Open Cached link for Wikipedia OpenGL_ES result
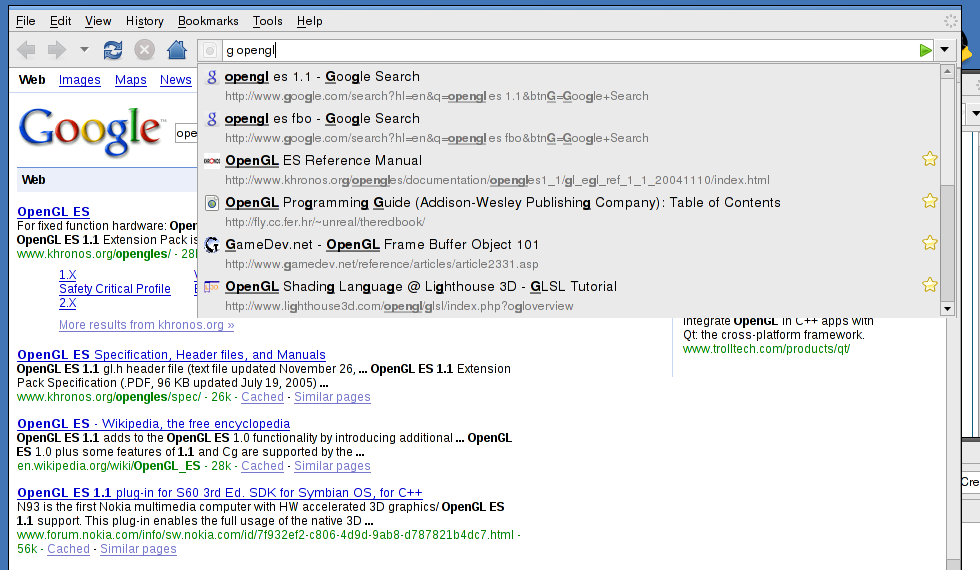Screen dimensions: 980x570 tap(262, 466)
